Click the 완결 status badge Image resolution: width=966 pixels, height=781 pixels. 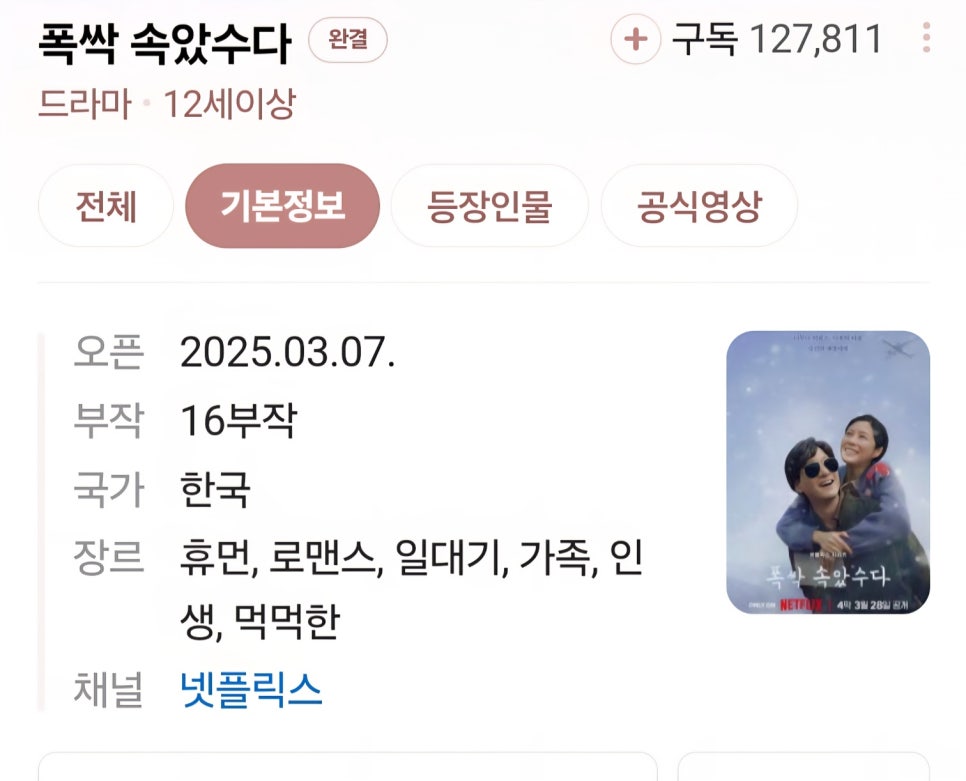point(348,40)
